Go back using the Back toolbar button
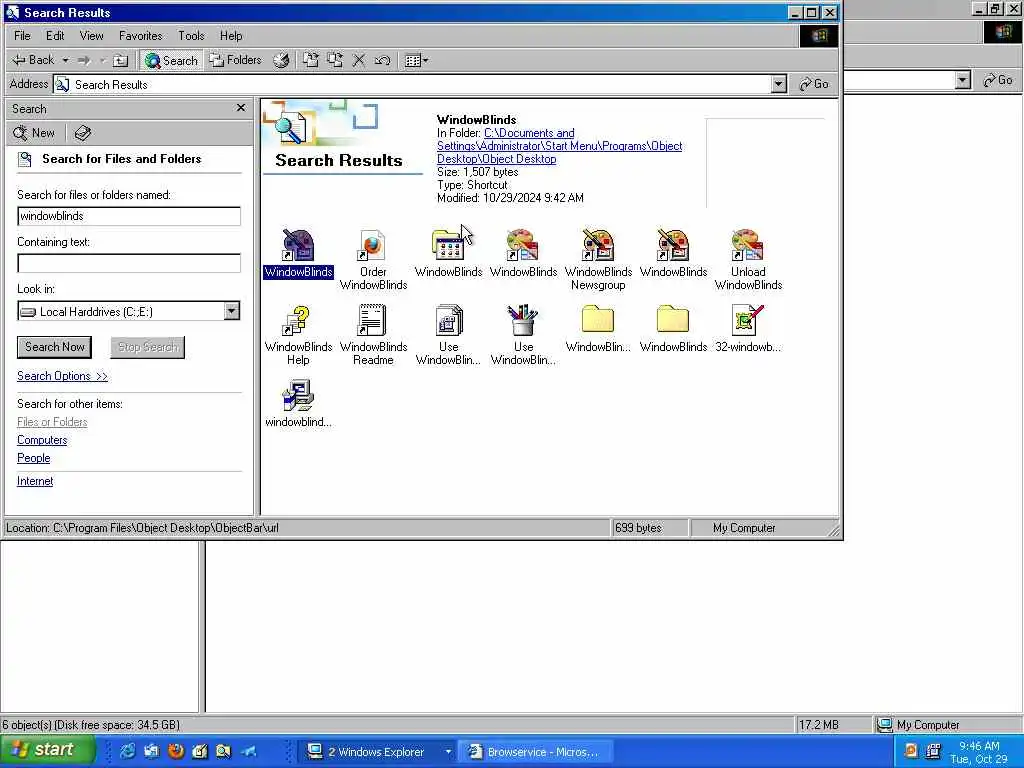1024x768 pixels. [x=33, y=60]
